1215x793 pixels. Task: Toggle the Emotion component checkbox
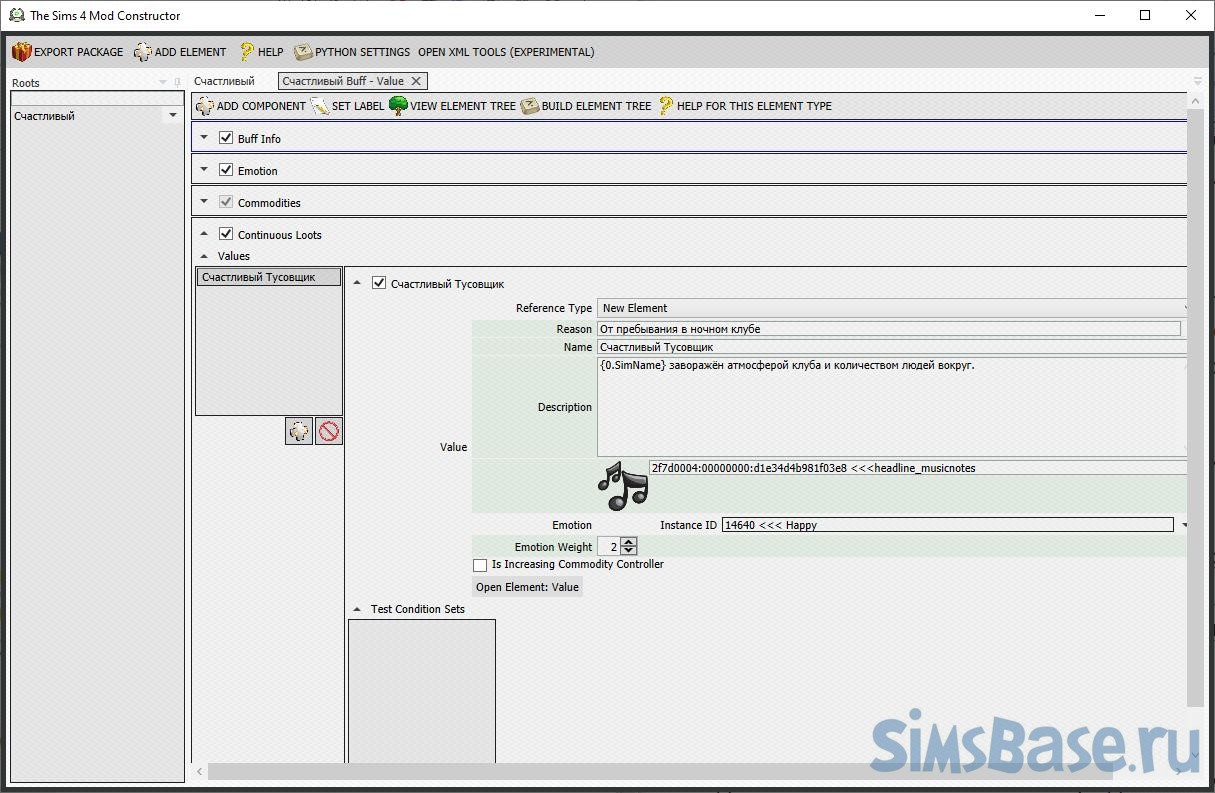pos(226,170)
